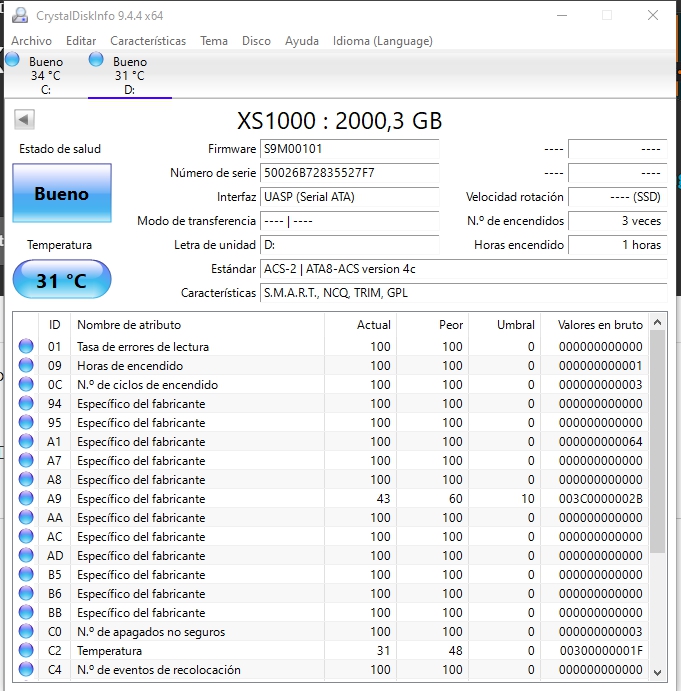Click the status icon for attribute AA
This screenshot has height=691, width=681.
[26, 517]
